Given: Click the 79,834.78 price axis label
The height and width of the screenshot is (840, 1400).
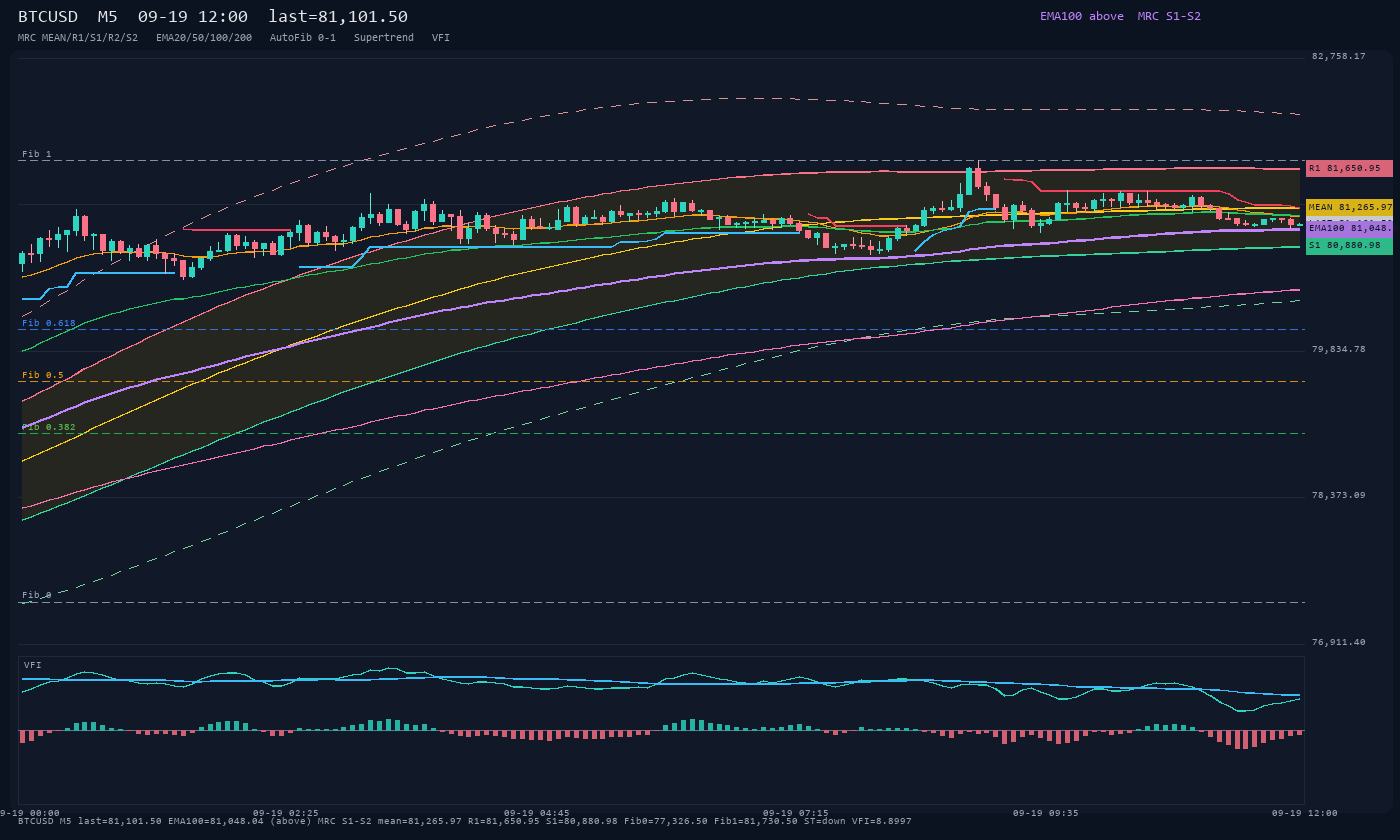Looking at the screenshot, I should pyautogui.click(x=1338, y=349).
